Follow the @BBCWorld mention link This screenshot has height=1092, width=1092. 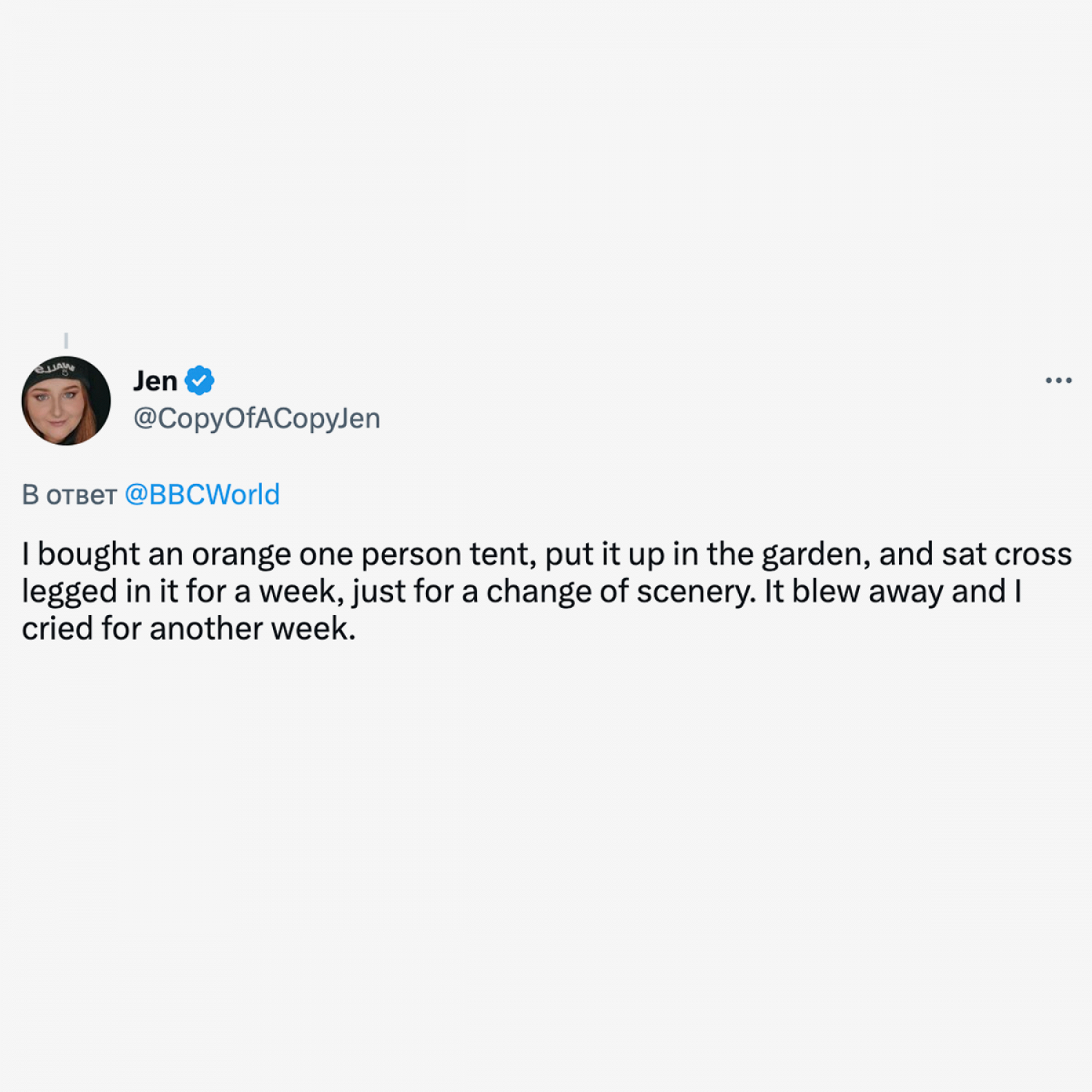pos(202,495)
